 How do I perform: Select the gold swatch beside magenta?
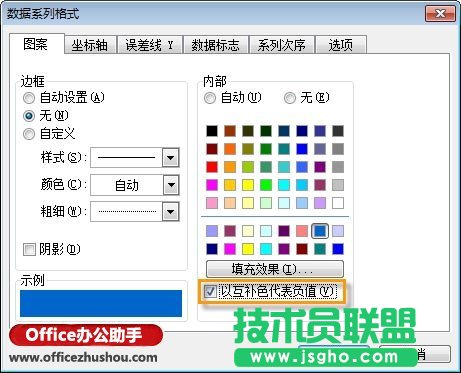click(x=230, y=185)
